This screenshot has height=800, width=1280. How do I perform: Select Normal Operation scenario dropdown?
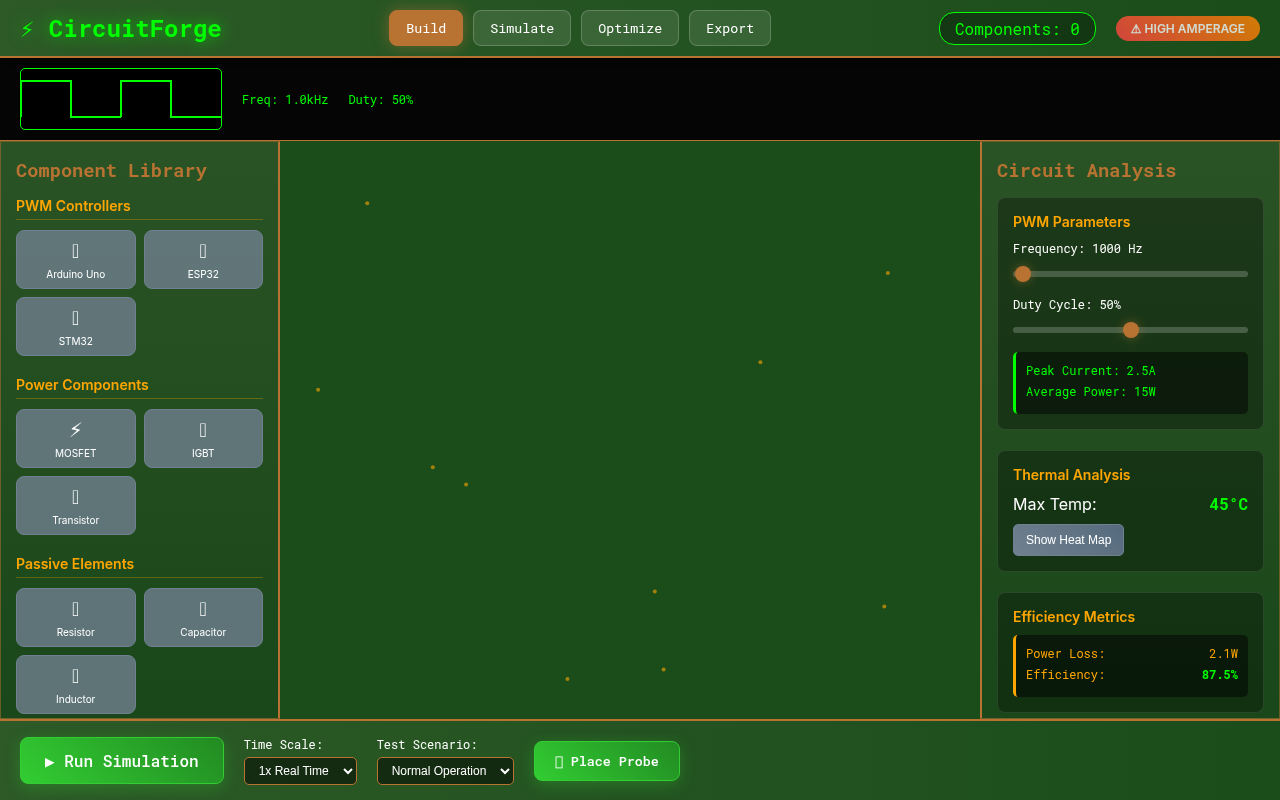(x=445, y=770)
